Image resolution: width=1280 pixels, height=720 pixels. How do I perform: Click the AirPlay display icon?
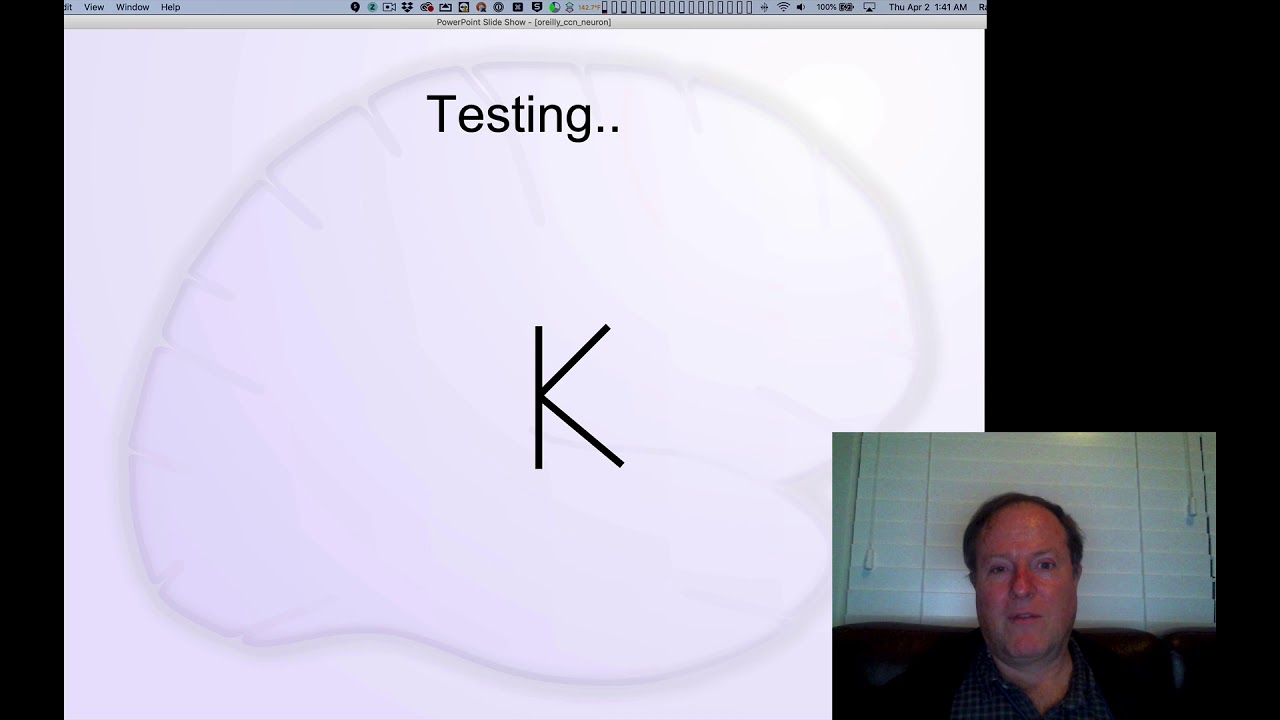868,7
